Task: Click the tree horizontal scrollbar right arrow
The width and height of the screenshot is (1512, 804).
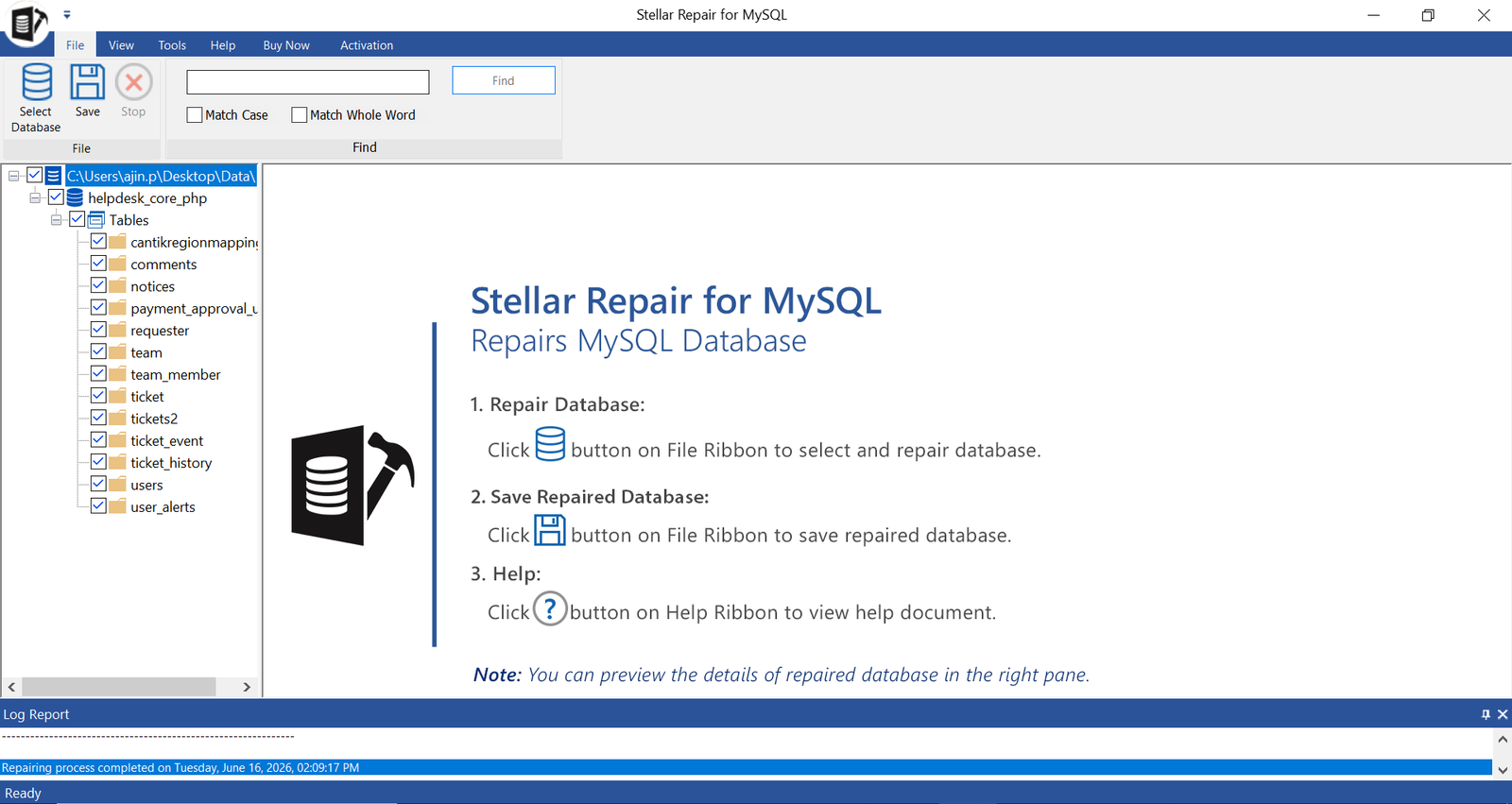Action: coord(247,687)
